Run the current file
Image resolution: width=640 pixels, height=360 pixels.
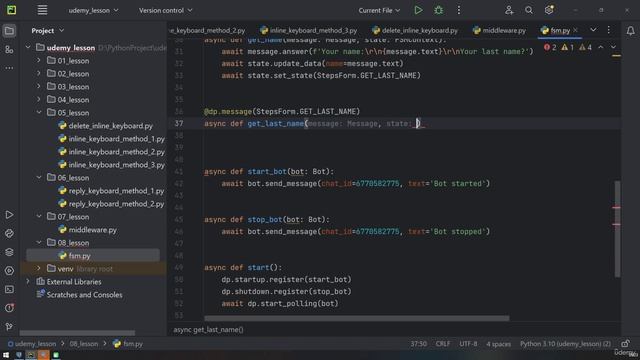[418, 10]
